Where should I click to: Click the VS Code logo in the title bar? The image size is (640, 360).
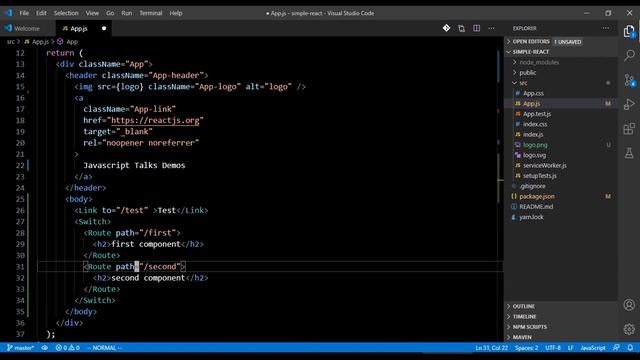(8, 13)
